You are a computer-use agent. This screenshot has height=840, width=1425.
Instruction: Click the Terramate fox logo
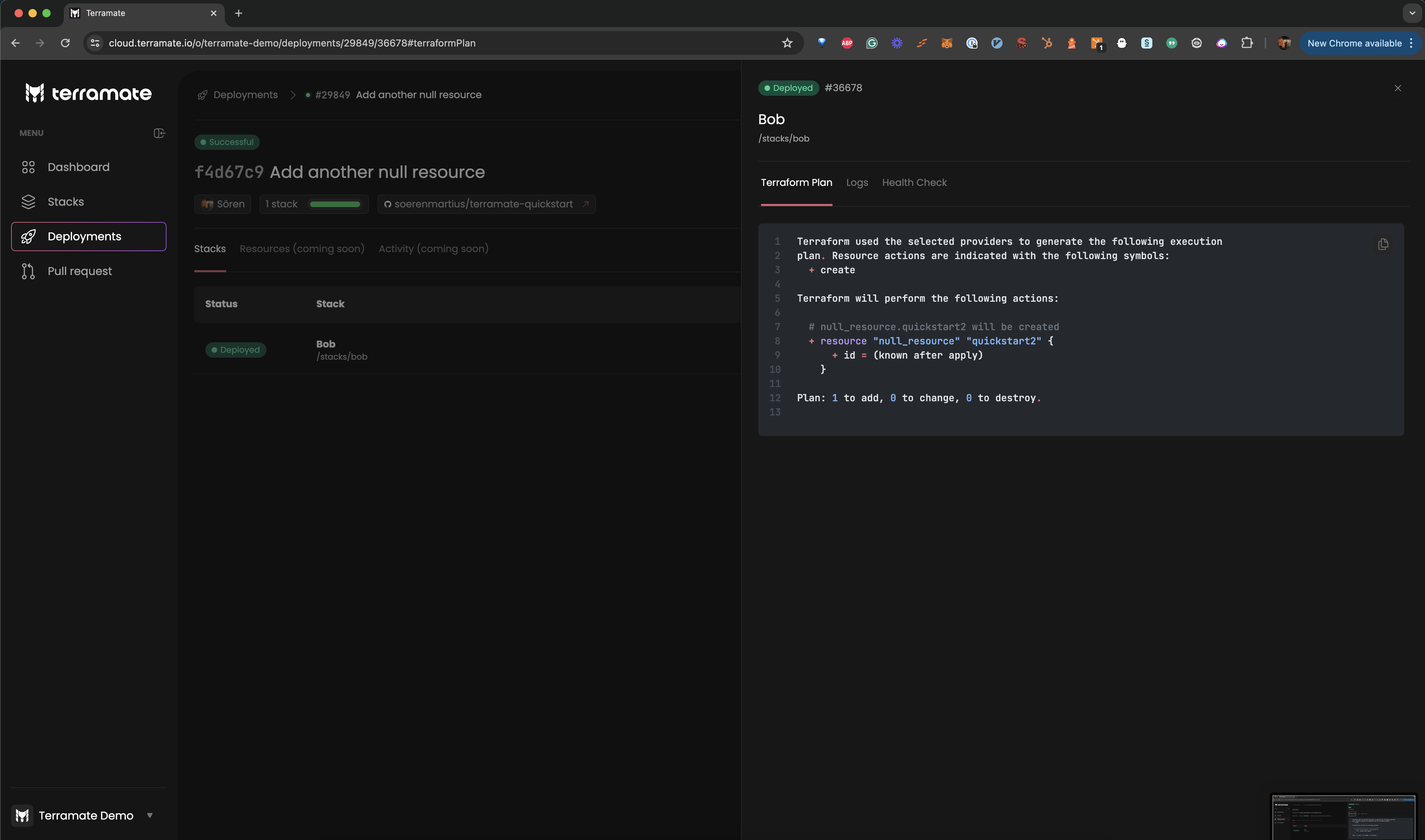pos(34,92)
